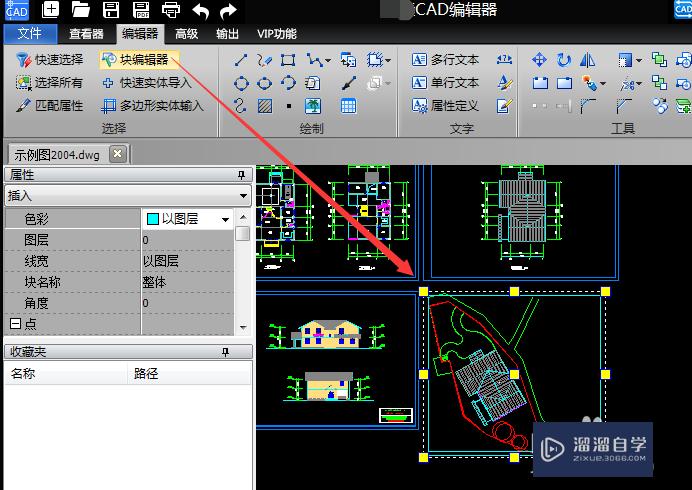Image resolution: width=692 pixels, height=490 pixels.
Task: Select the Ellipse drawing tool
Action: [x=264, y=83]
